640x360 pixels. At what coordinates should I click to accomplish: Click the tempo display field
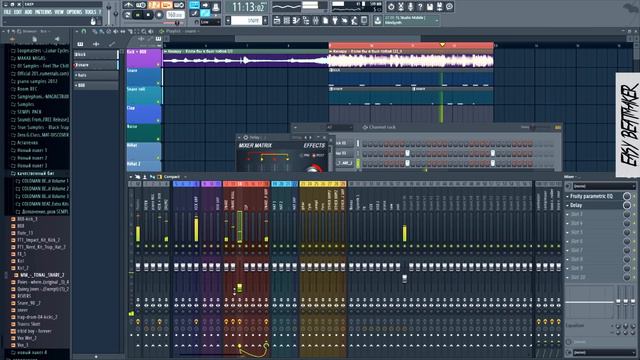[x=176, y=15]
